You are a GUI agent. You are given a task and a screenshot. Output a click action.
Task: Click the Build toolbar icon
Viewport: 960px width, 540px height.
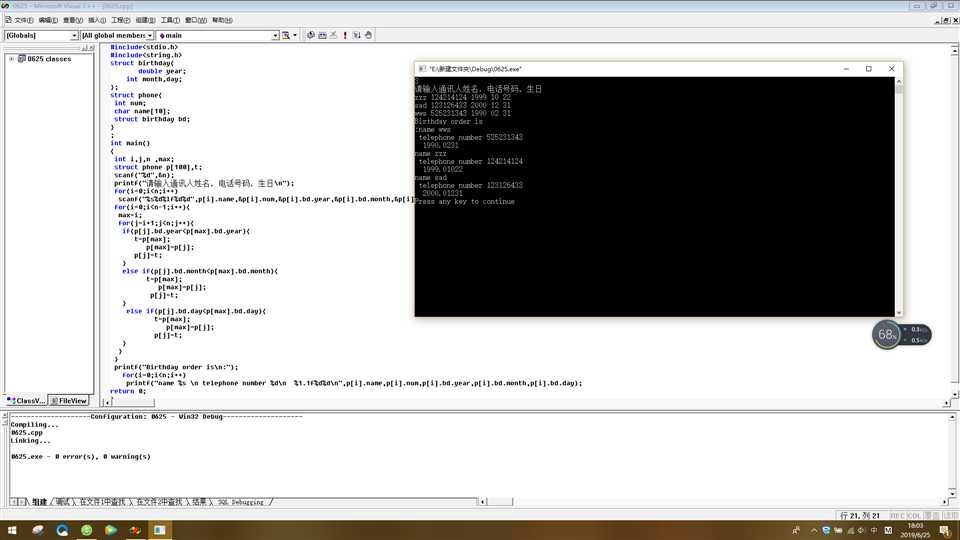[322, 36]
